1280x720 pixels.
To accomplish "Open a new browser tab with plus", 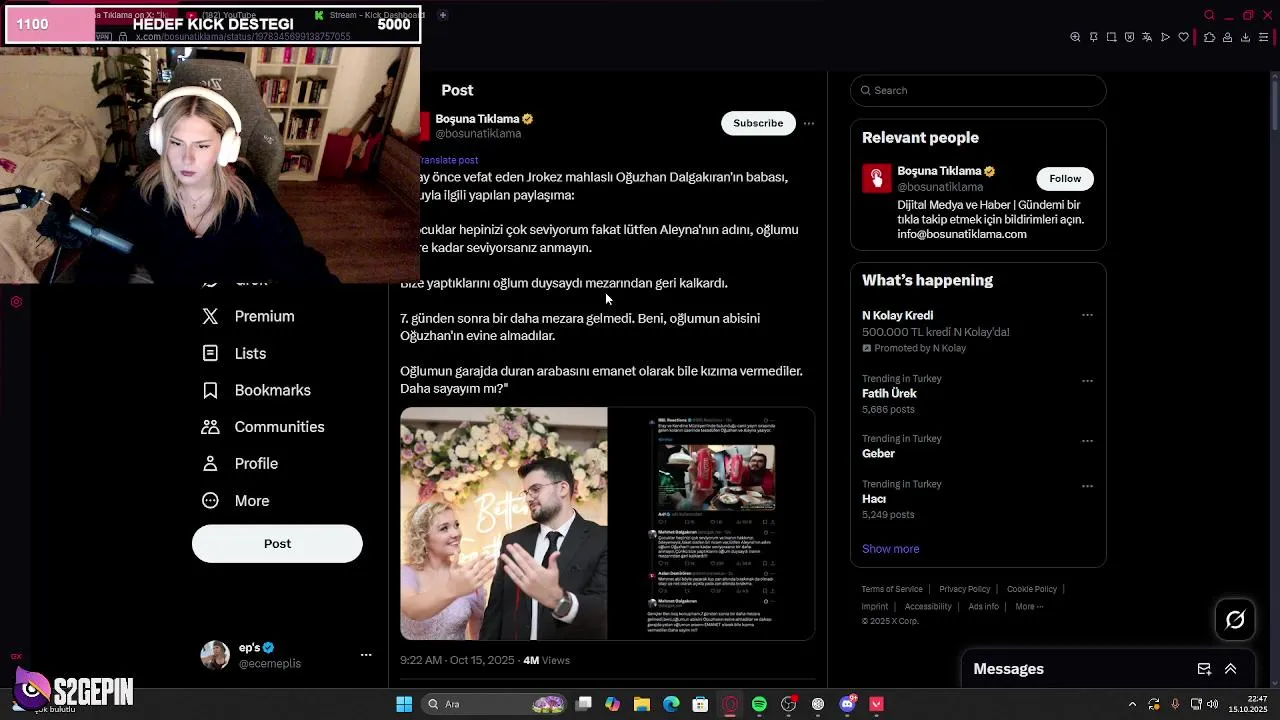I will point(443,15).
